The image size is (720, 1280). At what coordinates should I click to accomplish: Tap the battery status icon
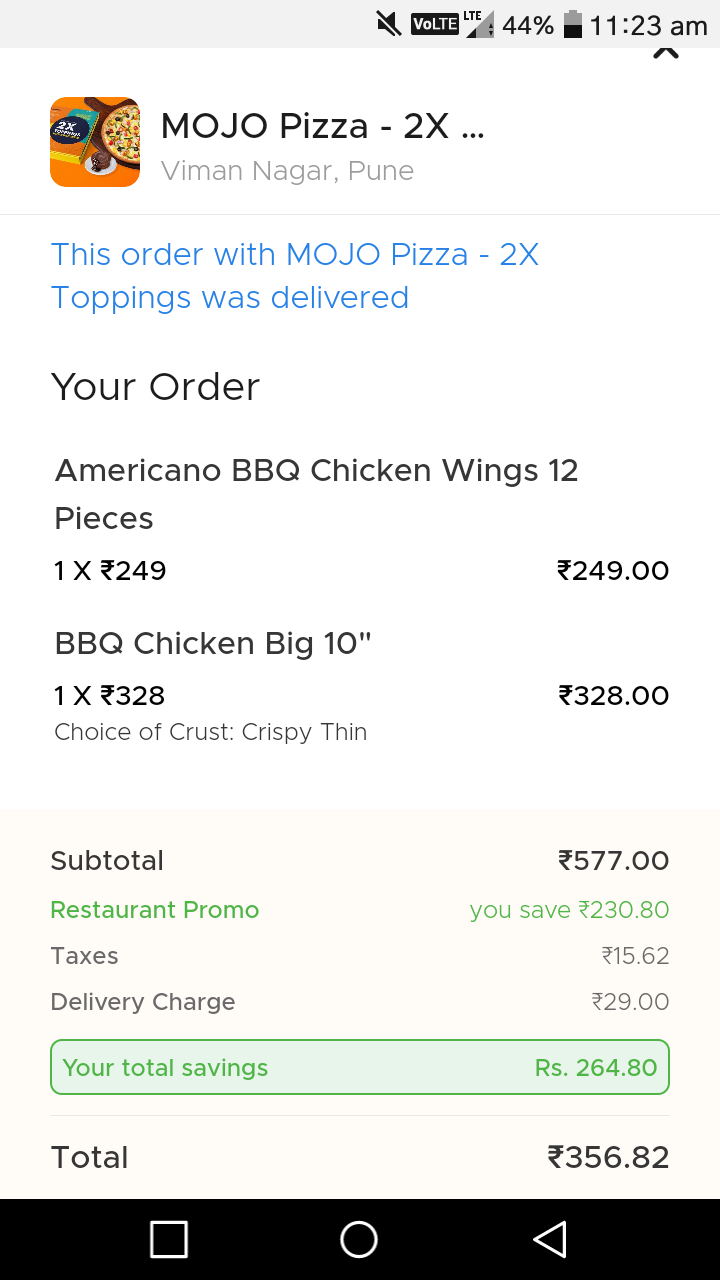click(573, 24)
